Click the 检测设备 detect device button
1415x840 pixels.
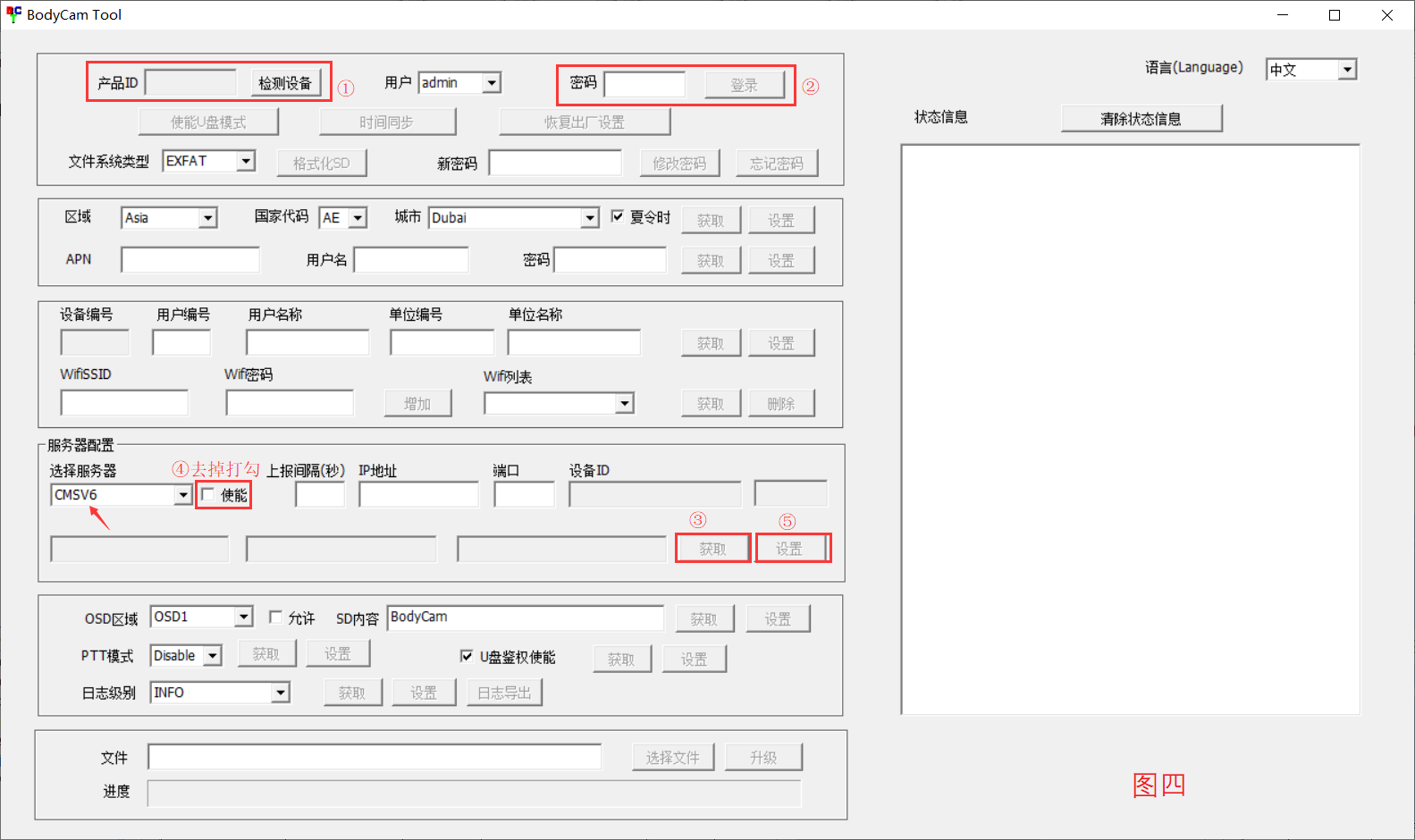pos(284,83)
